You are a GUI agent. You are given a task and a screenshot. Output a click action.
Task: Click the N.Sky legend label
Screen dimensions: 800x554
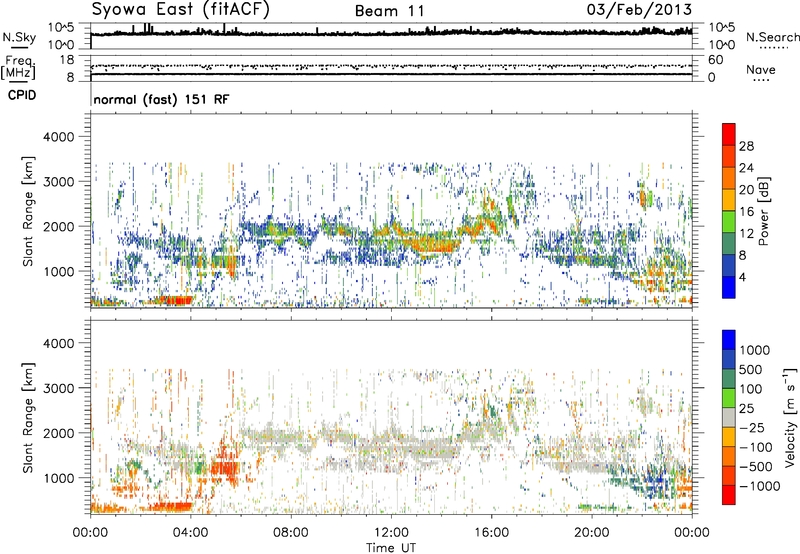point(19,38)
